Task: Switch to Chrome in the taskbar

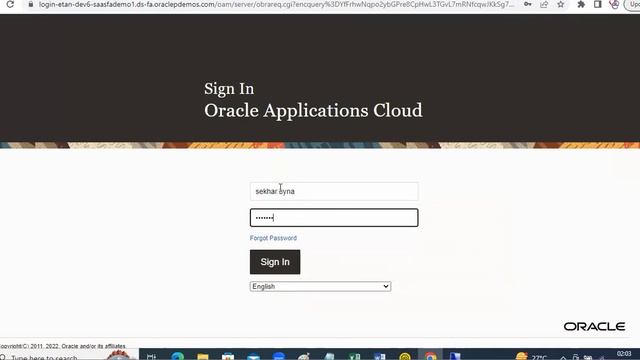Action: pyautogui.click(x=430, y=356)
